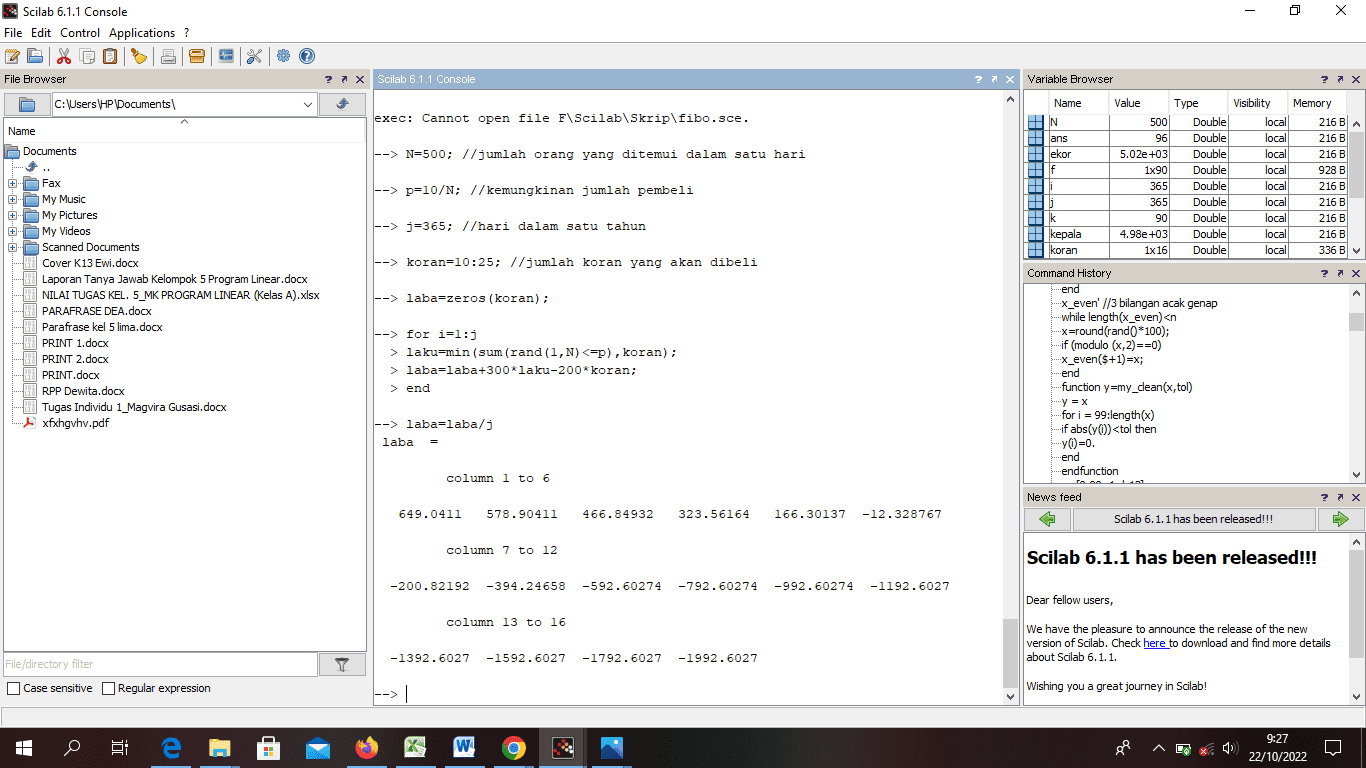Toggle the Regular expression checkbox
Viewport: 1366px width, 768px height.
tap(108, 688)
